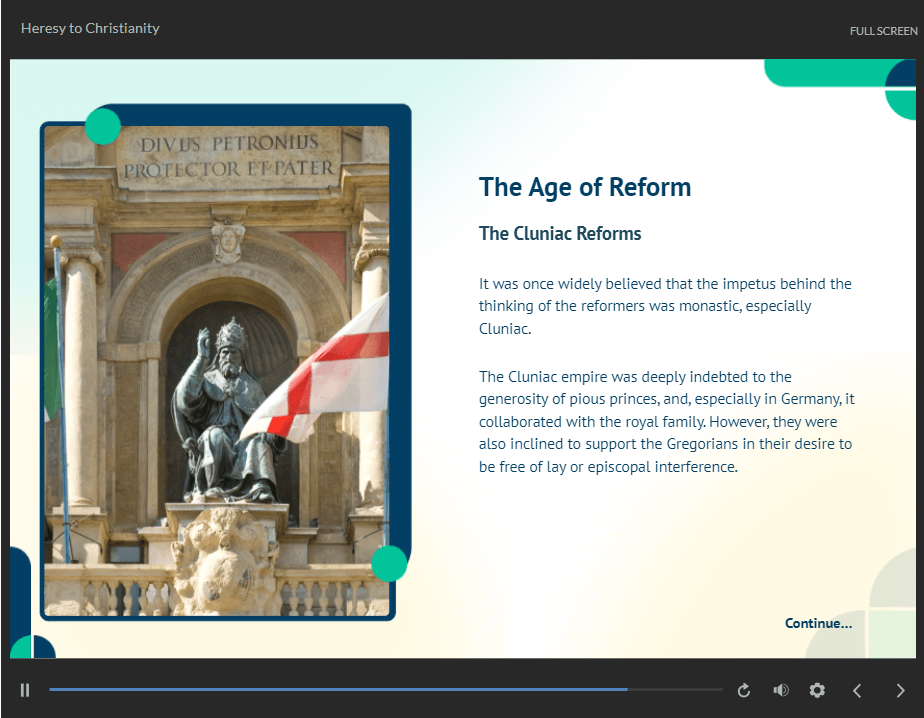Click the statue photograph
Viewport: 924px width, 718px height.
217,371
